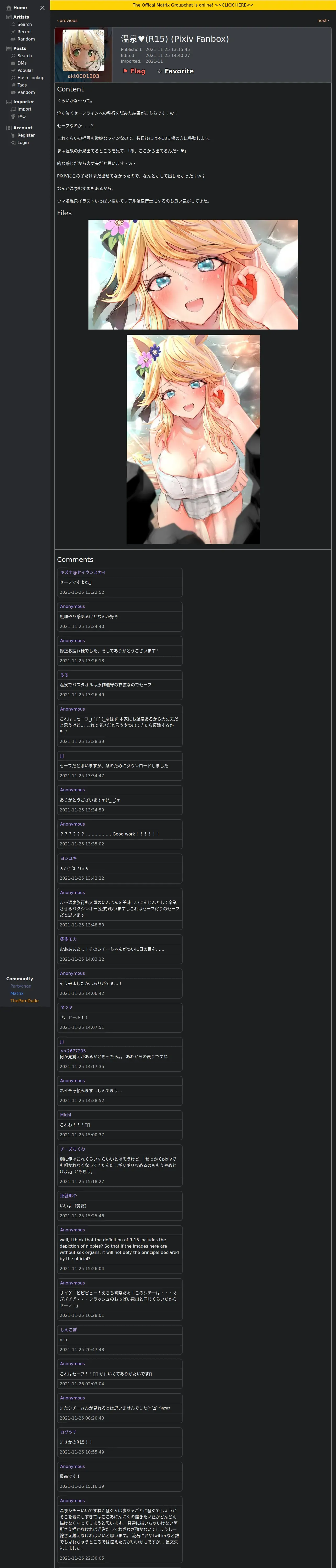336x1568 pixels.
Task: Click comment author 'チーズちくわ'
Action: pyautogui.click(x=72, y=1149)
